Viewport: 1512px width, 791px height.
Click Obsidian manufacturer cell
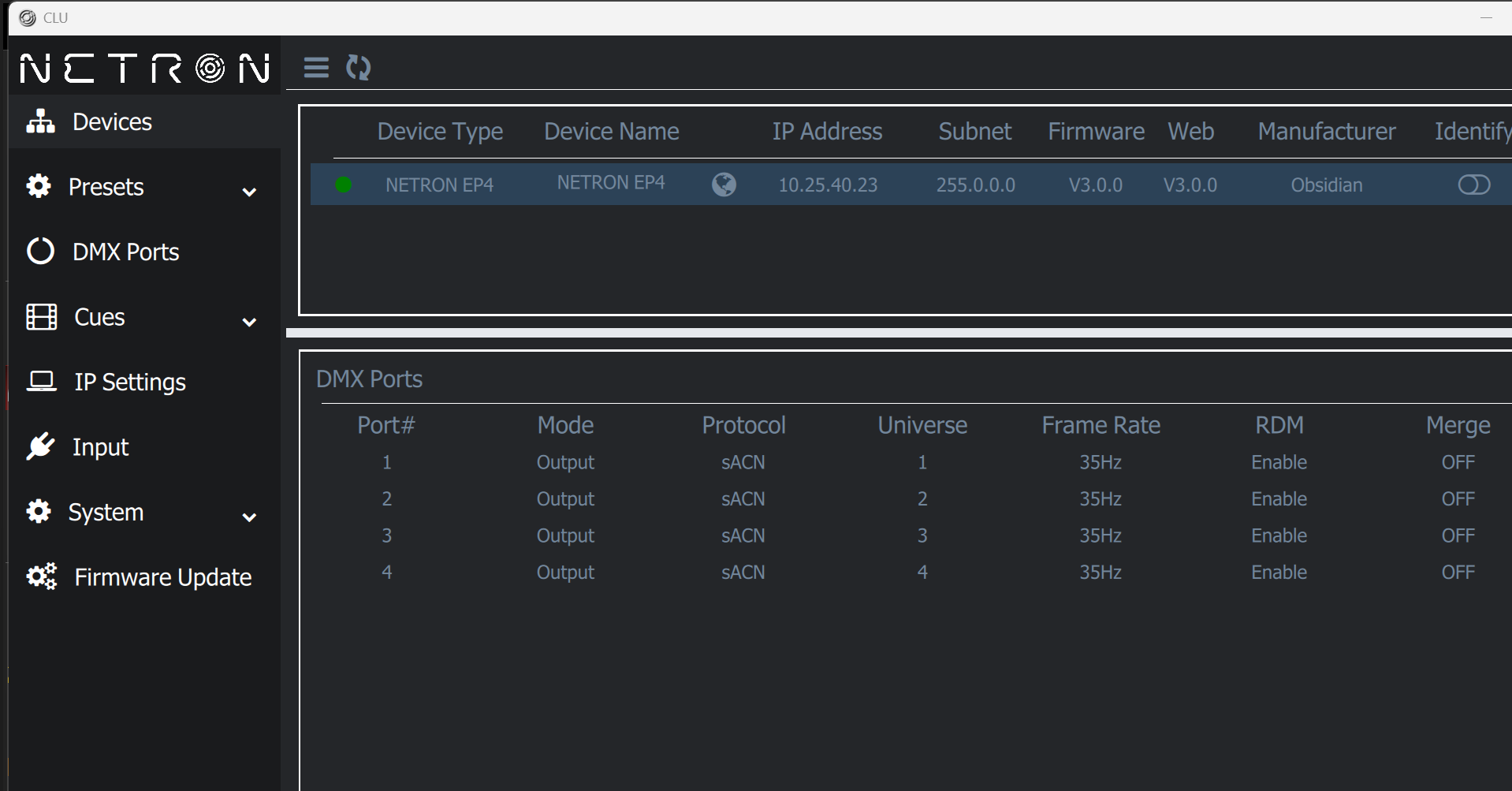pos(1327,185)
